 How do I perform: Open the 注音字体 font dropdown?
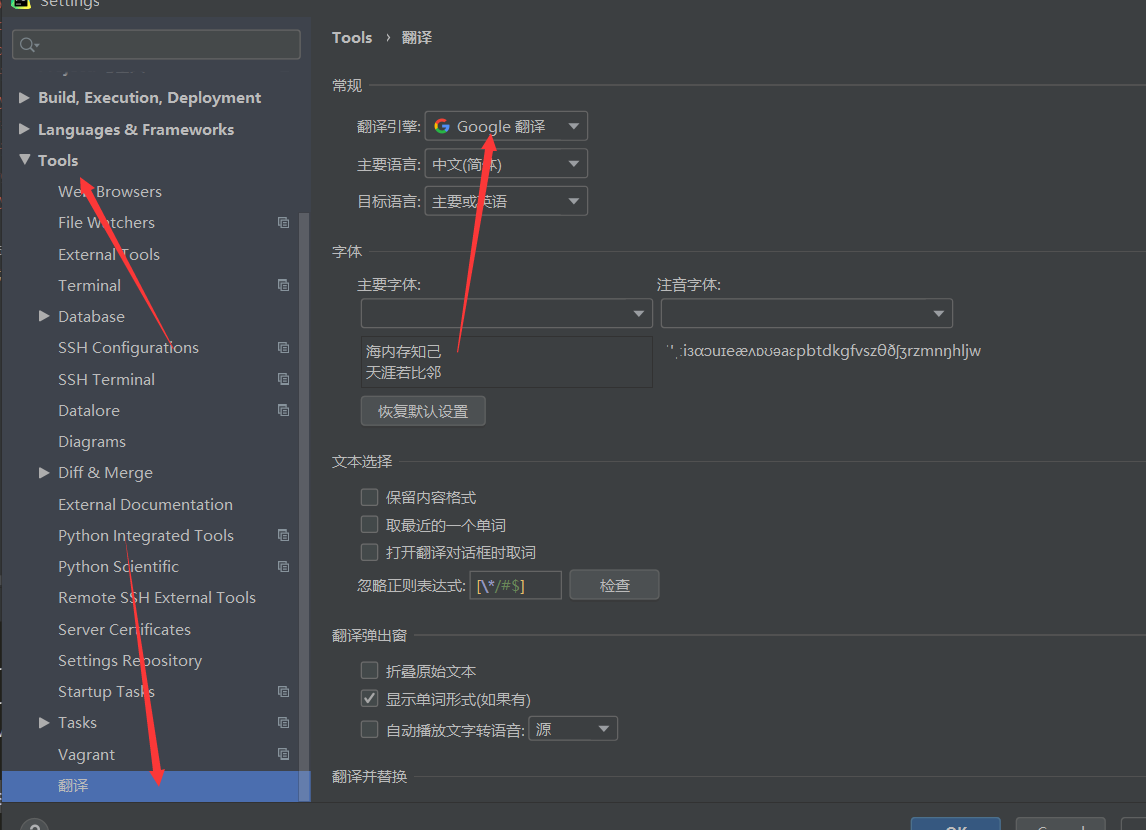click(x=806, y=313)
